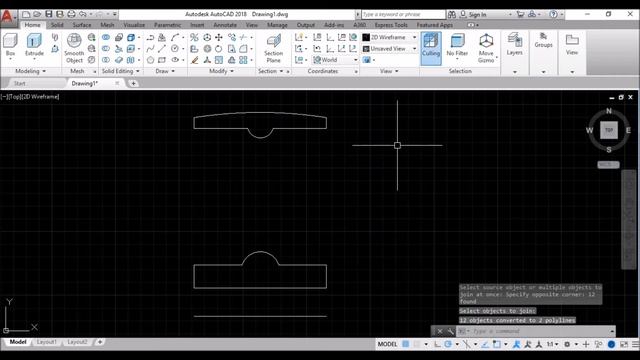640x360 pixels.
Task: Click the Plot (print) icon
Action: point(71,14)
